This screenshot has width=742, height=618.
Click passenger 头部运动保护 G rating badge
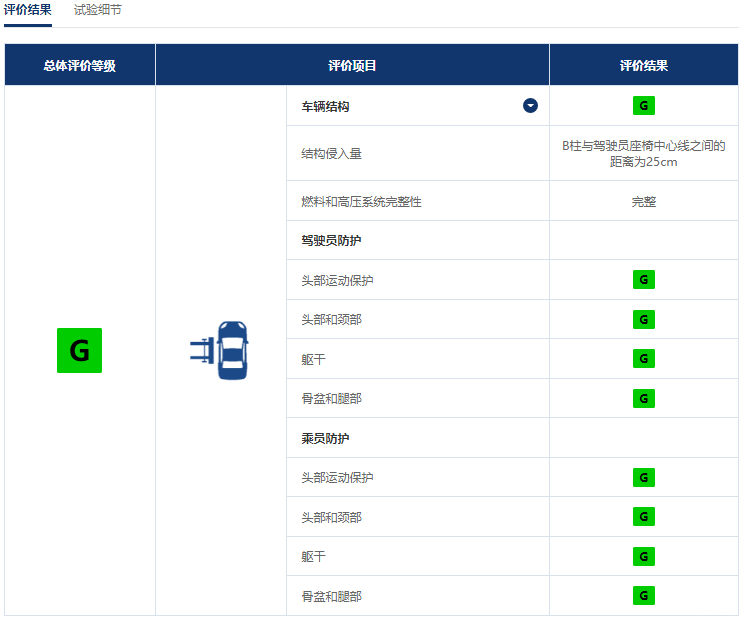(x=644, y=477)
